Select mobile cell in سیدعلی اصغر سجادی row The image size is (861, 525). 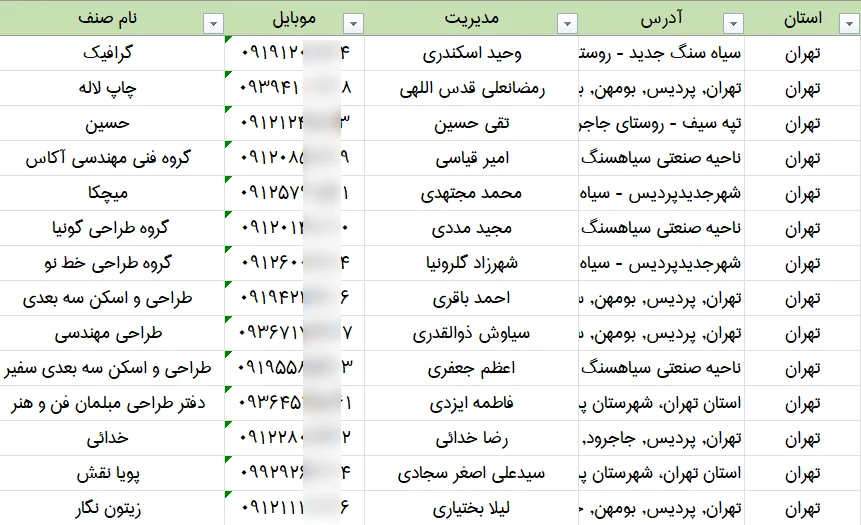pos(294,473)
